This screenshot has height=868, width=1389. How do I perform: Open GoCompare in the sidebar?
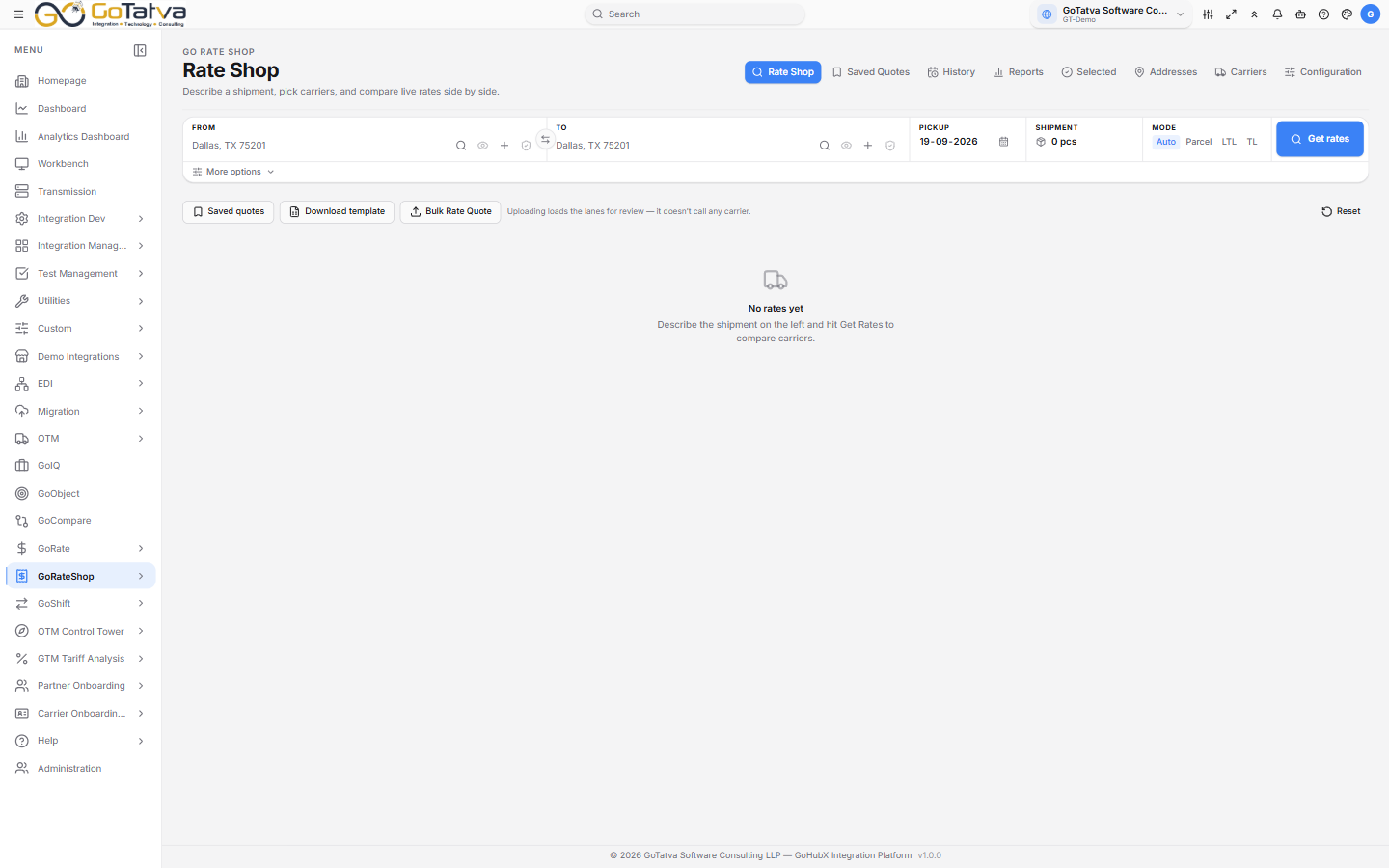coord(81,521)
